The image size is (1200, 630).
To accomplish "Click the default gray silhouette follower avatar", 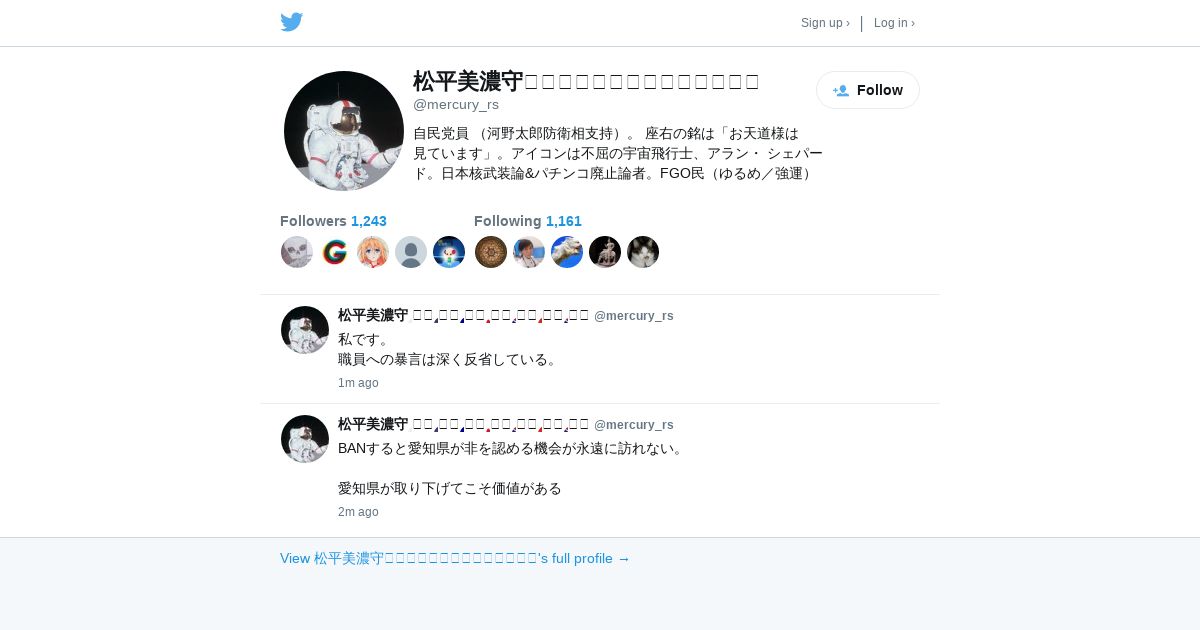I will coord(411,252).
